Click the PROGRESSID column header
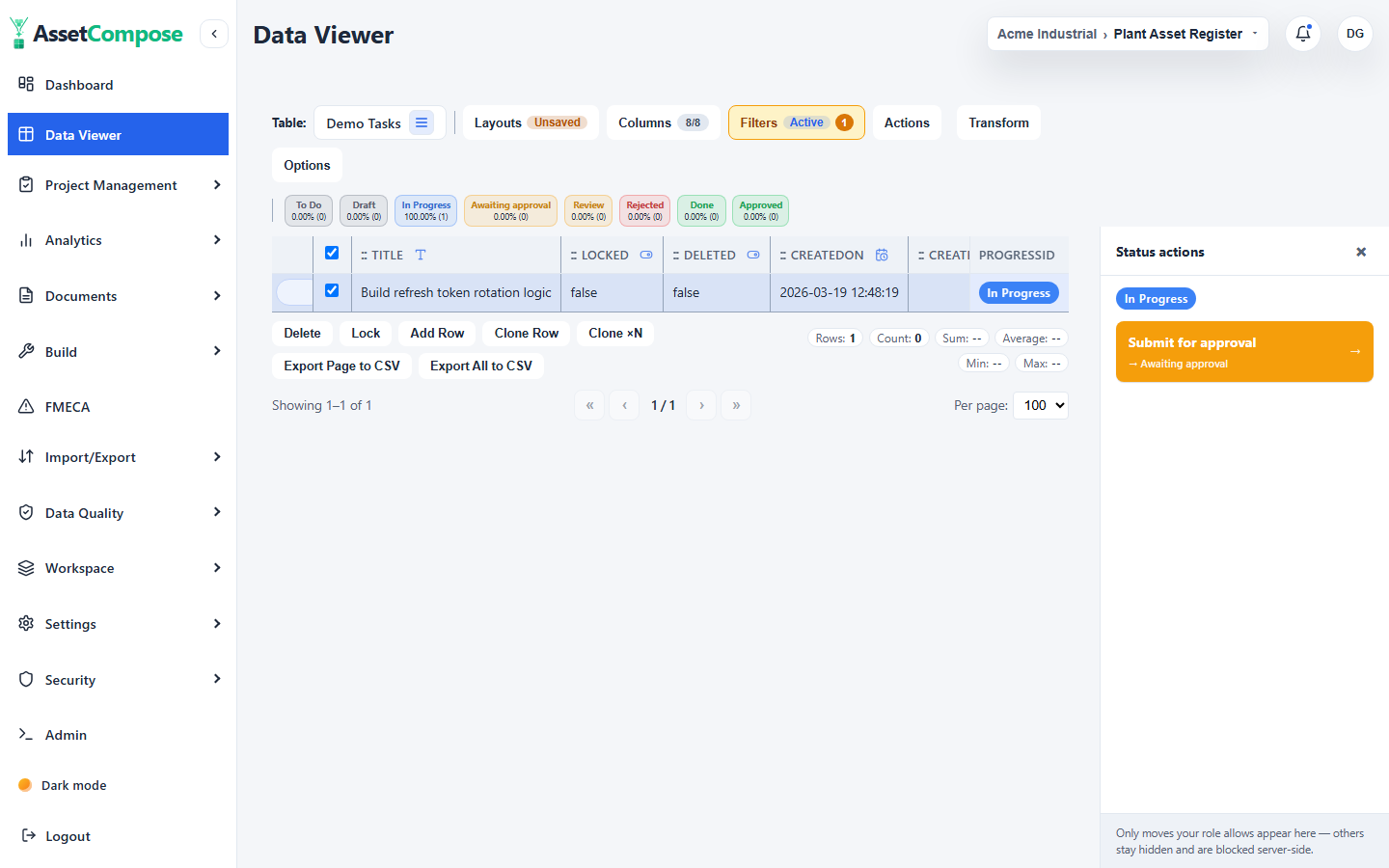Screen dimensions: 1389x868 pos(1019,255)
